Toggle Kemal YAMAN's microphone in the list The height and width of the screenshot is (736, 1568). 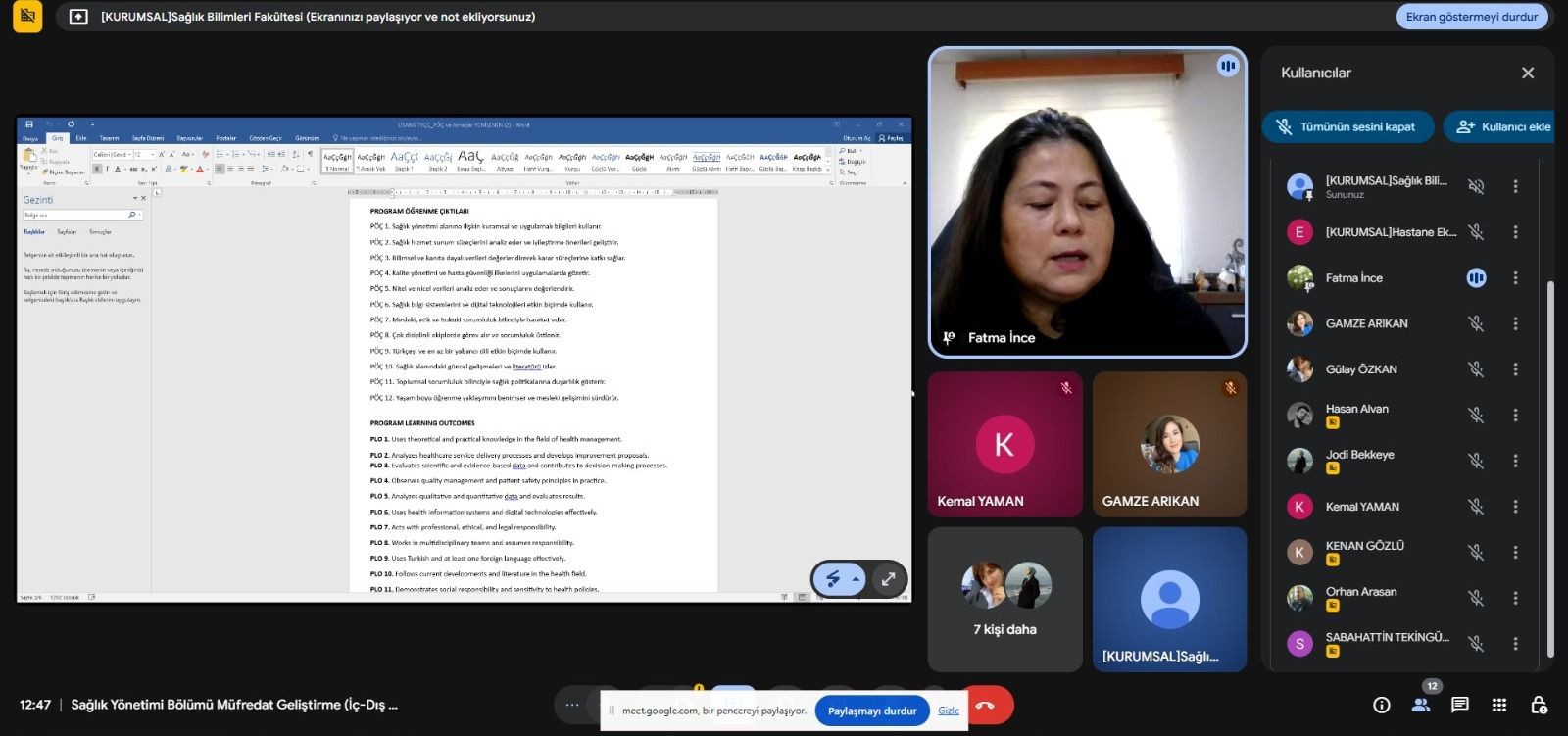click(x=1475, y=507)
